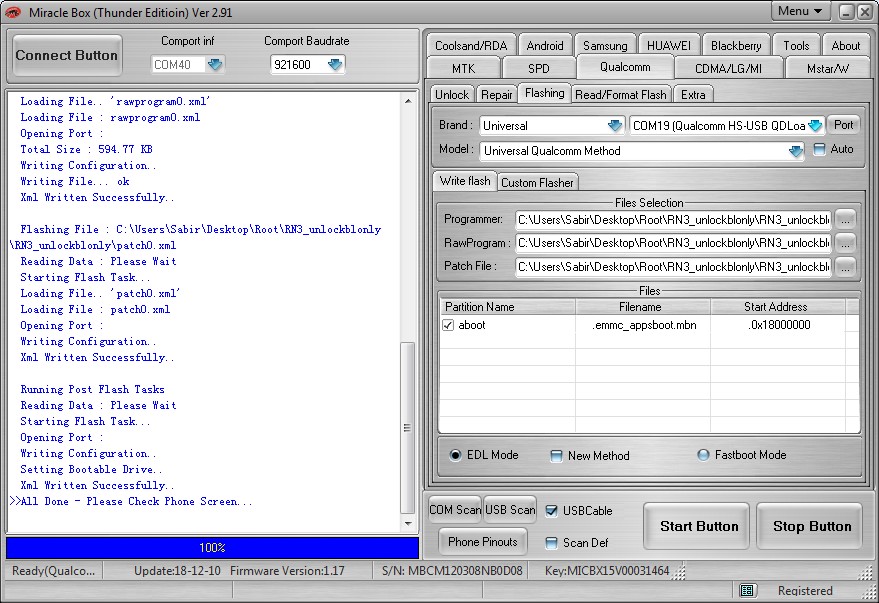Open Phone Pinouts
The height and width of the screenshot is (603, 879).
pos(483,542)
